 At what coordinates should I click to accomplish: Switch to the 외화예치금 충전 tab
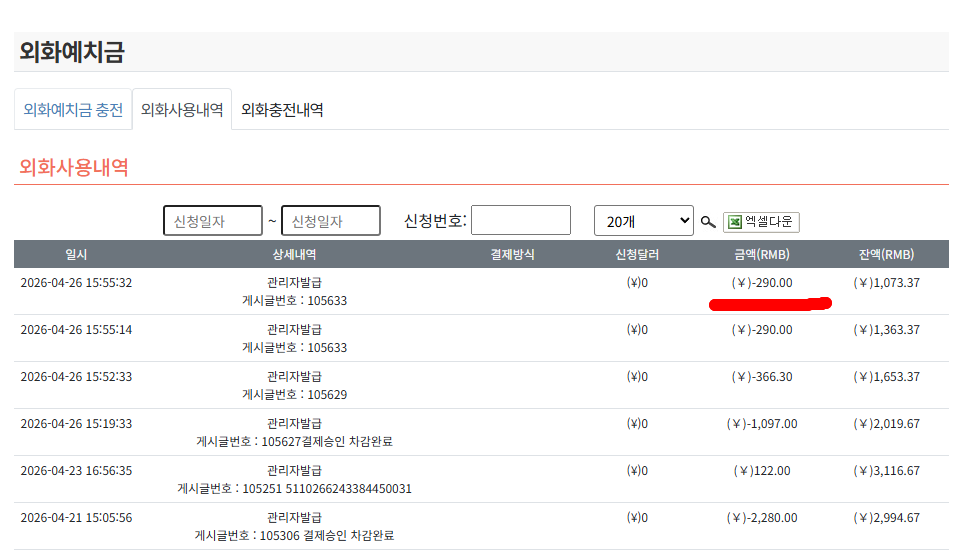click(x=73, y=110)
